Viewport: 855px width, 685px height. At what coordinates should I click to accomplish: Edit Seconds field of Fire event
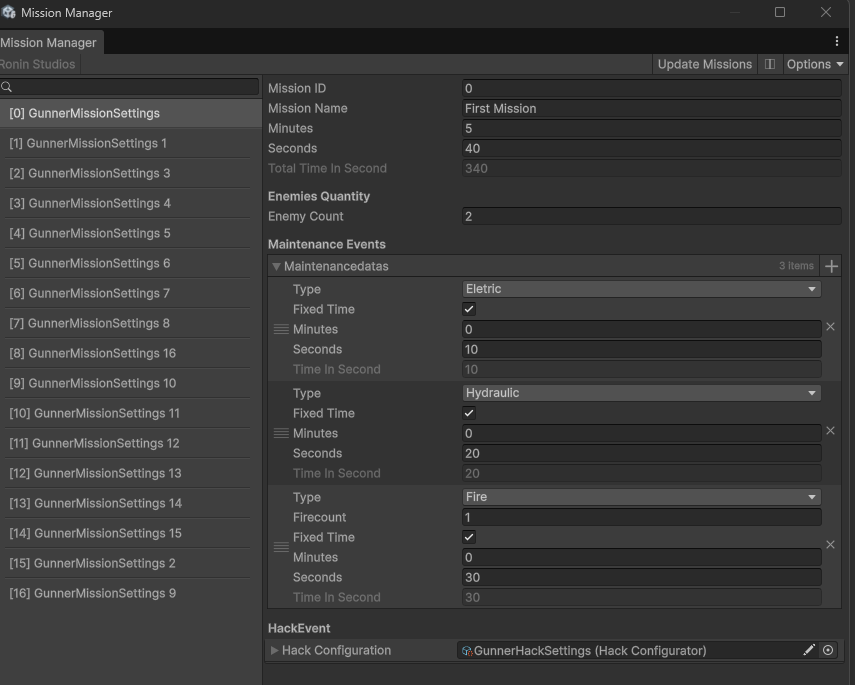641,578
